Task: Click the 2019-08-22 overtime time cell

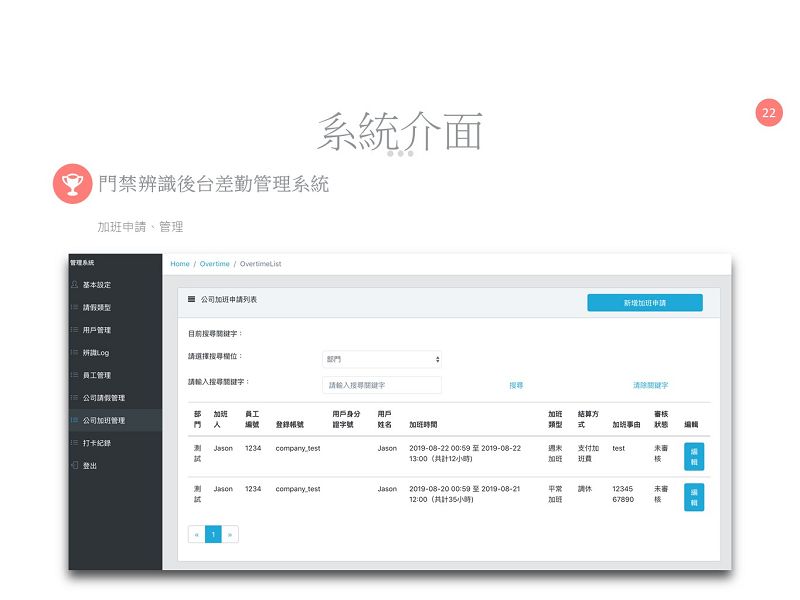Action: (x=465, y=454)
